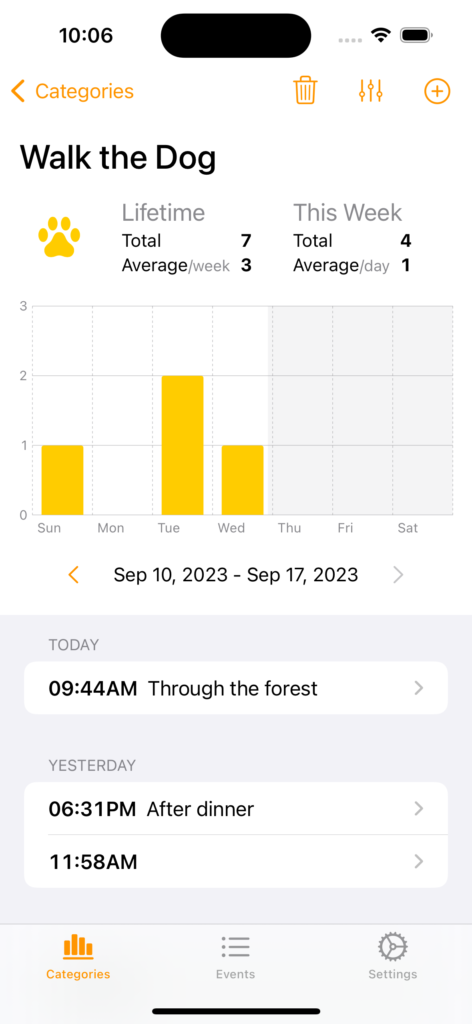Tap the Sunday bar in chart
The width and height of the screenshot is (472, 1024).
(62, 480)
